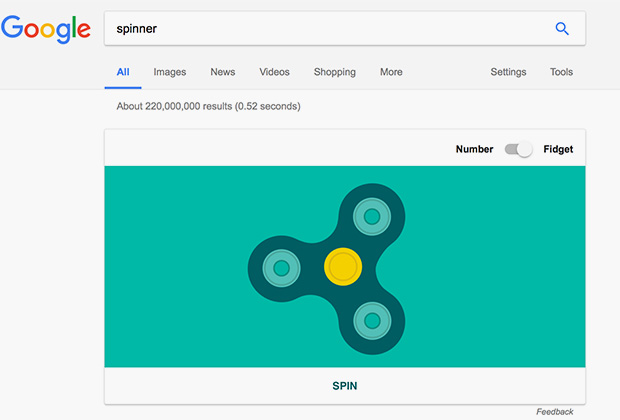
Task: Click the blue magnifying glass search icon
Action: point(562,28)
